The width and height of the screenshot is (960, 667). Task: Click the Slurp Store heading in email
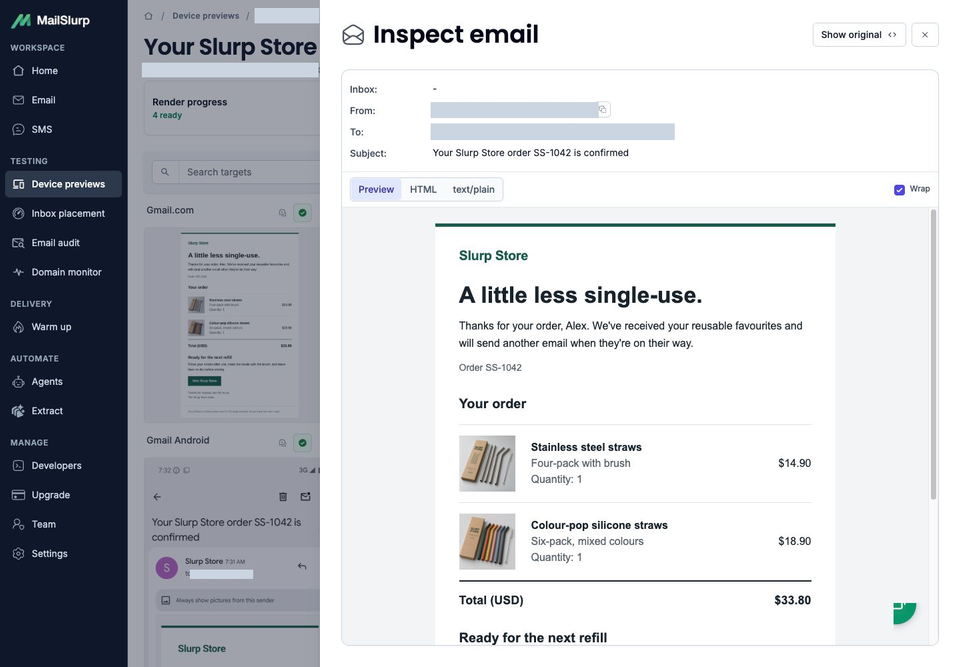493,255
